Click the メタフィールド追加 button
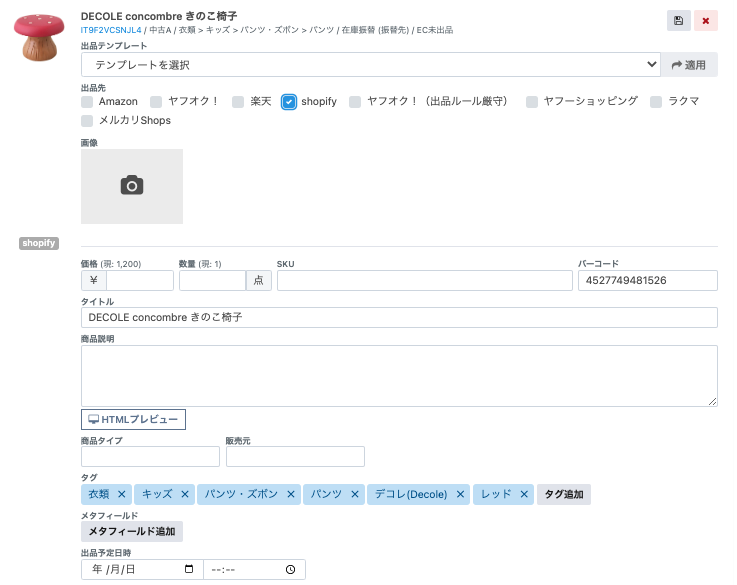 tap(132, 531)
